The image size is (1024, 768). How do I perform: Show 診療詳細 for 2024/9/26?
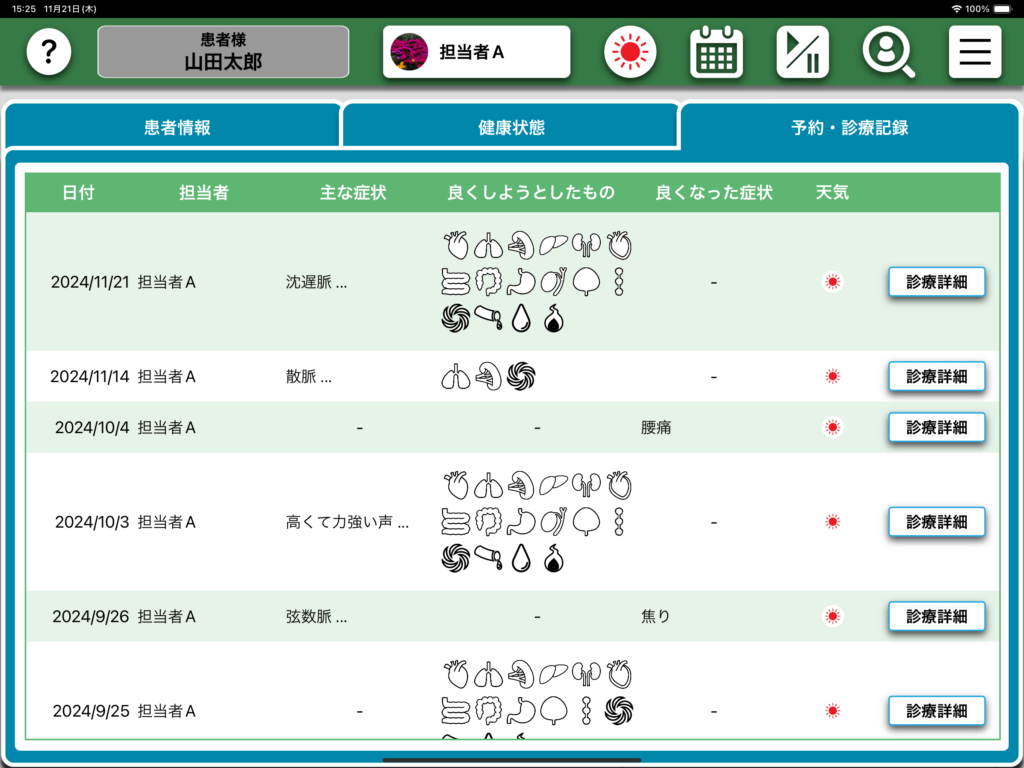[936, 617]
